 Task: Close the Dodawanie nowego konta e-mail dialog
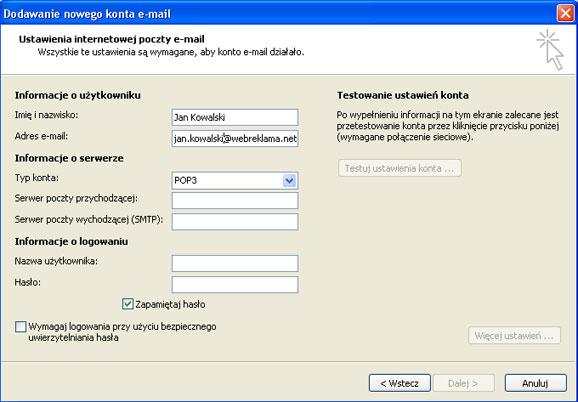coord(565,14)
